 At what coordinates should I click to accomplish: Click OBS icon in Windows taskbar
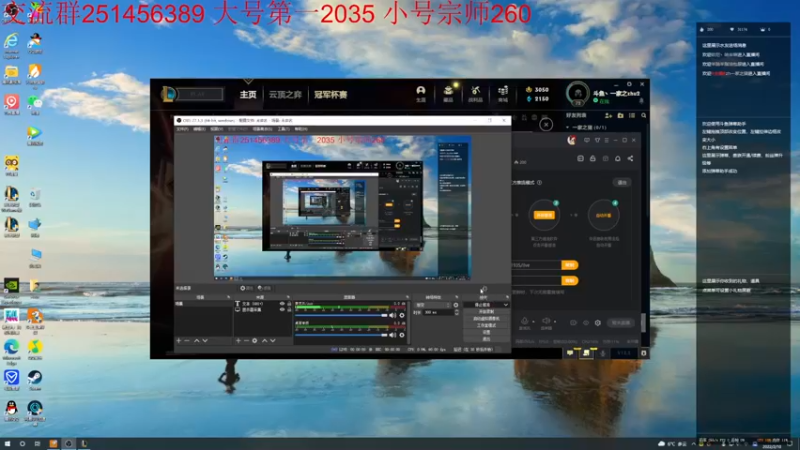tap(68, 443)
